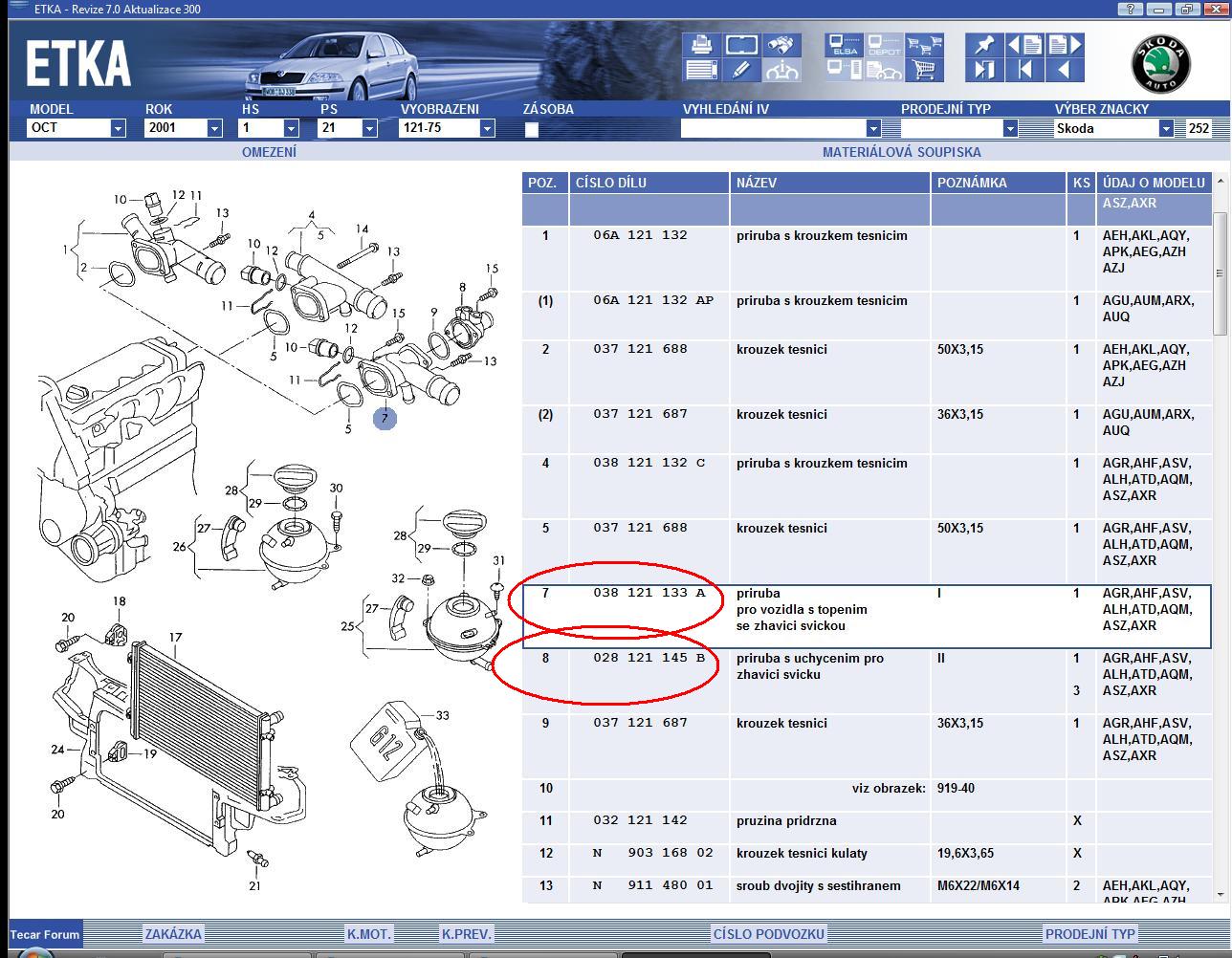Open the ROK year dropdown
This screenshot has height=958, width=1232.
pyautogui.click(x=214, y=128)
